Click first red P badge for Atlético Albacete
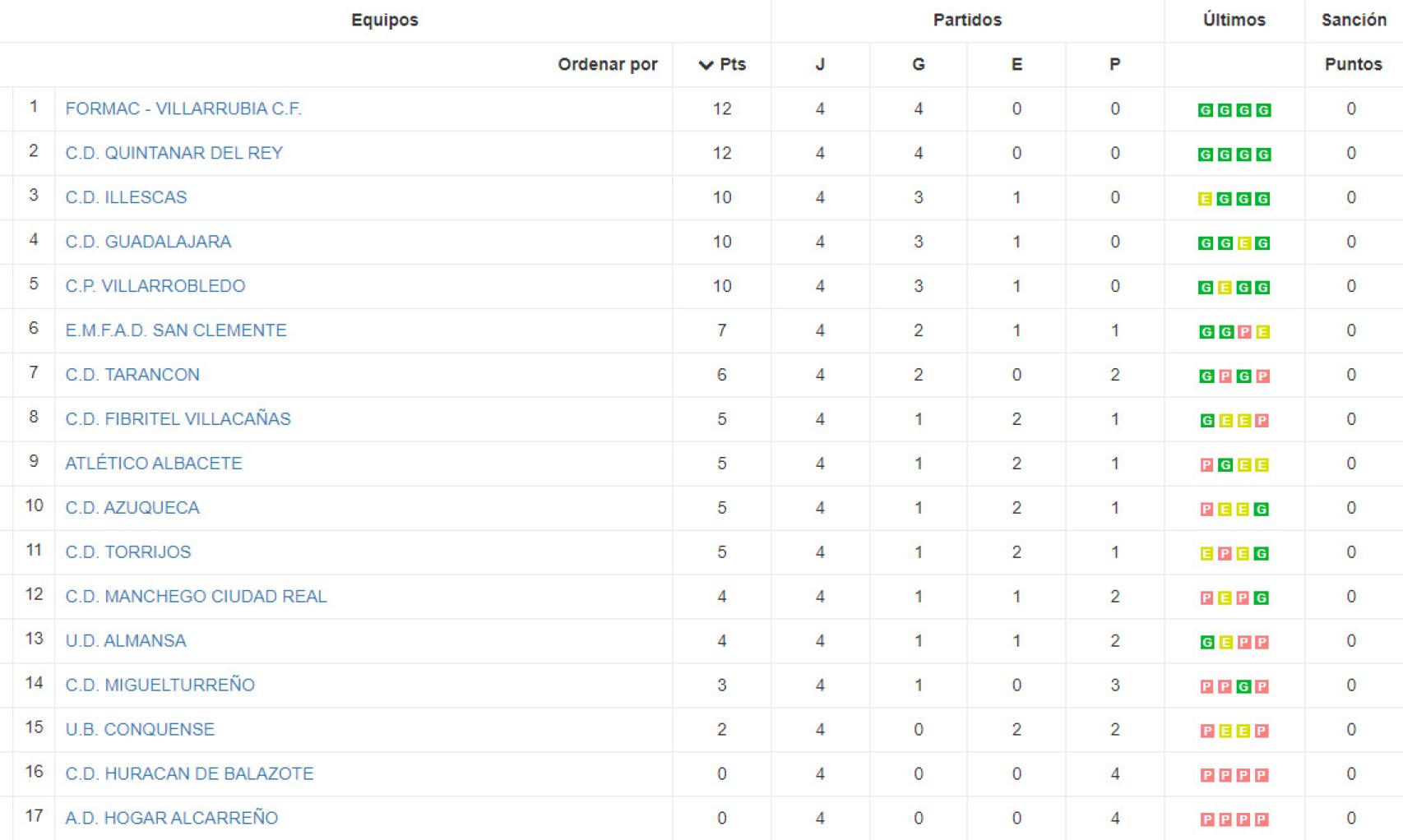The image size is (1403, 840). 1206,465
